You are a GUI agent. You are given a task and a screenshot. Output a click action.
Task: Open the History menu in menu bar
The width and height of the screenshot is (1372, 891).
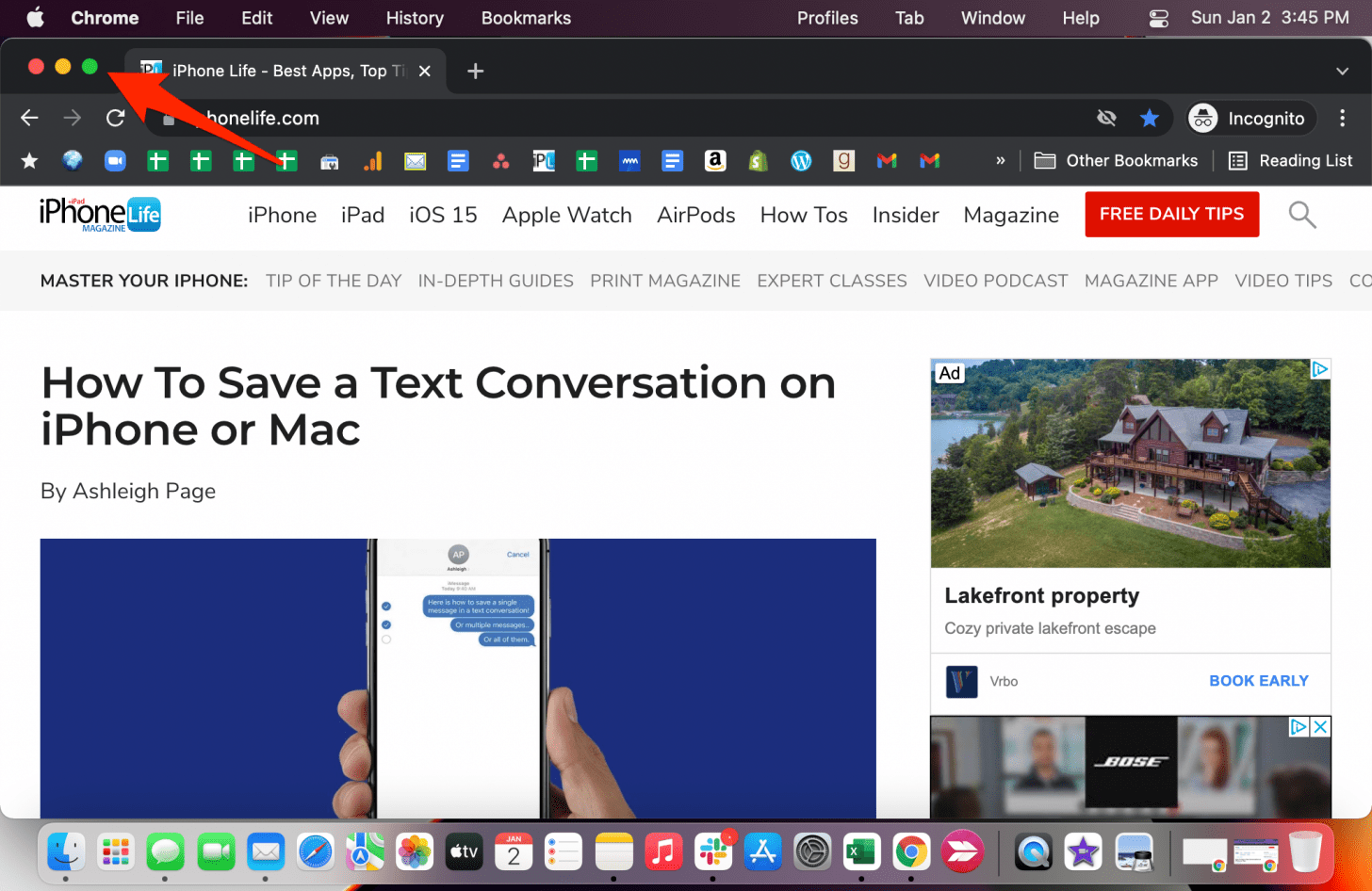tap(415, 18)
